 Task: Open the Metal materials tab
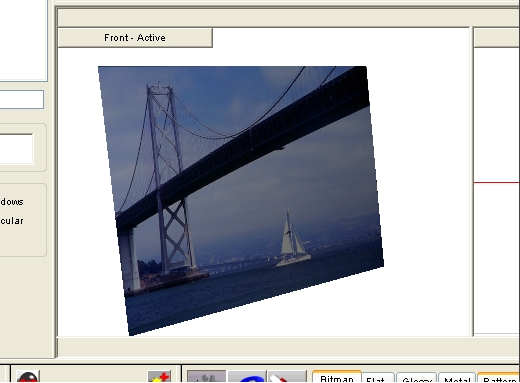tap(457, 378)
